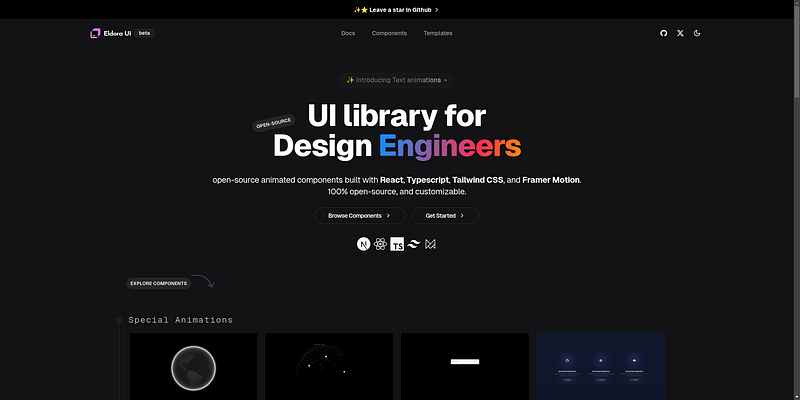Open the globe animation thumbnail
Viewport: 800px width, 400px height.
point(193,366)
